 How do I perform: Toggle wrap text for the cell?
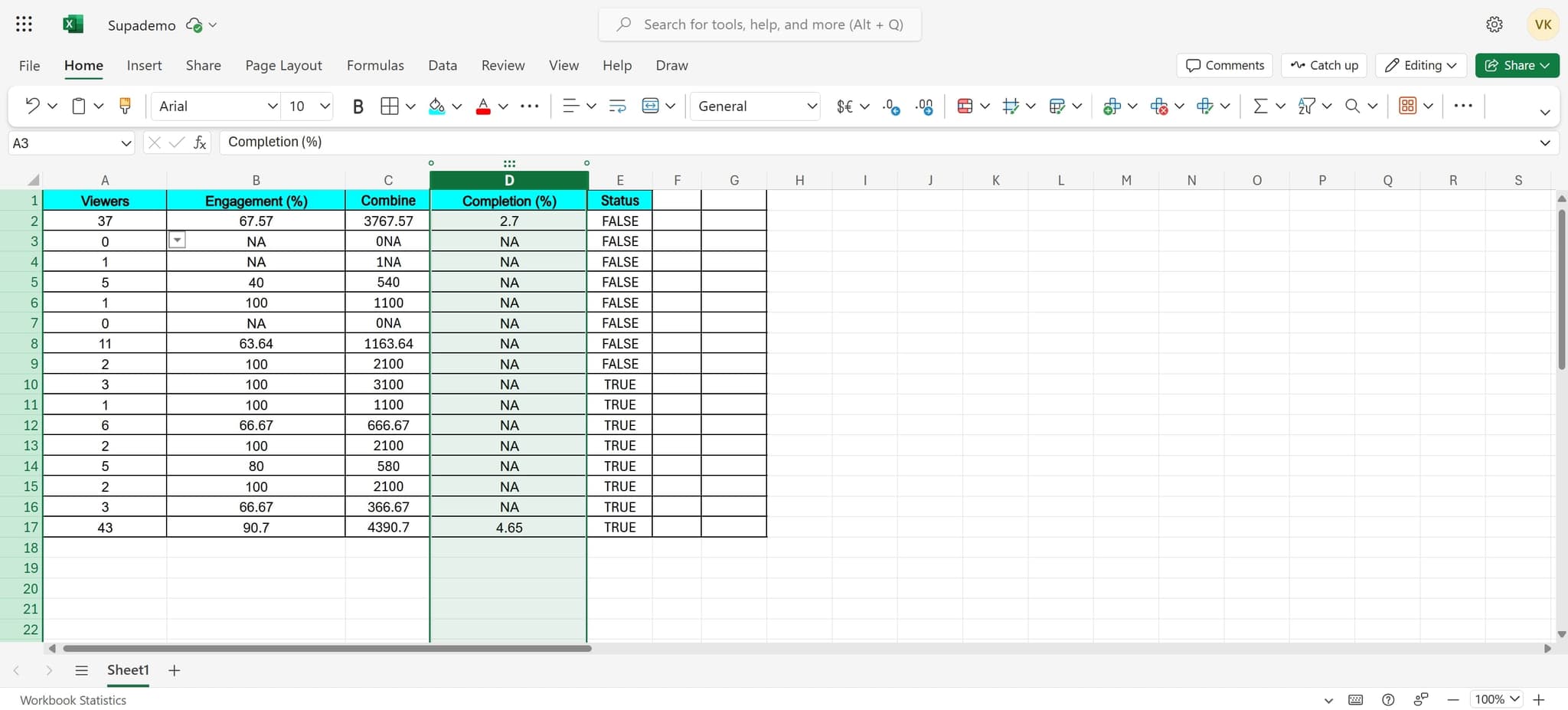point(616,106)
